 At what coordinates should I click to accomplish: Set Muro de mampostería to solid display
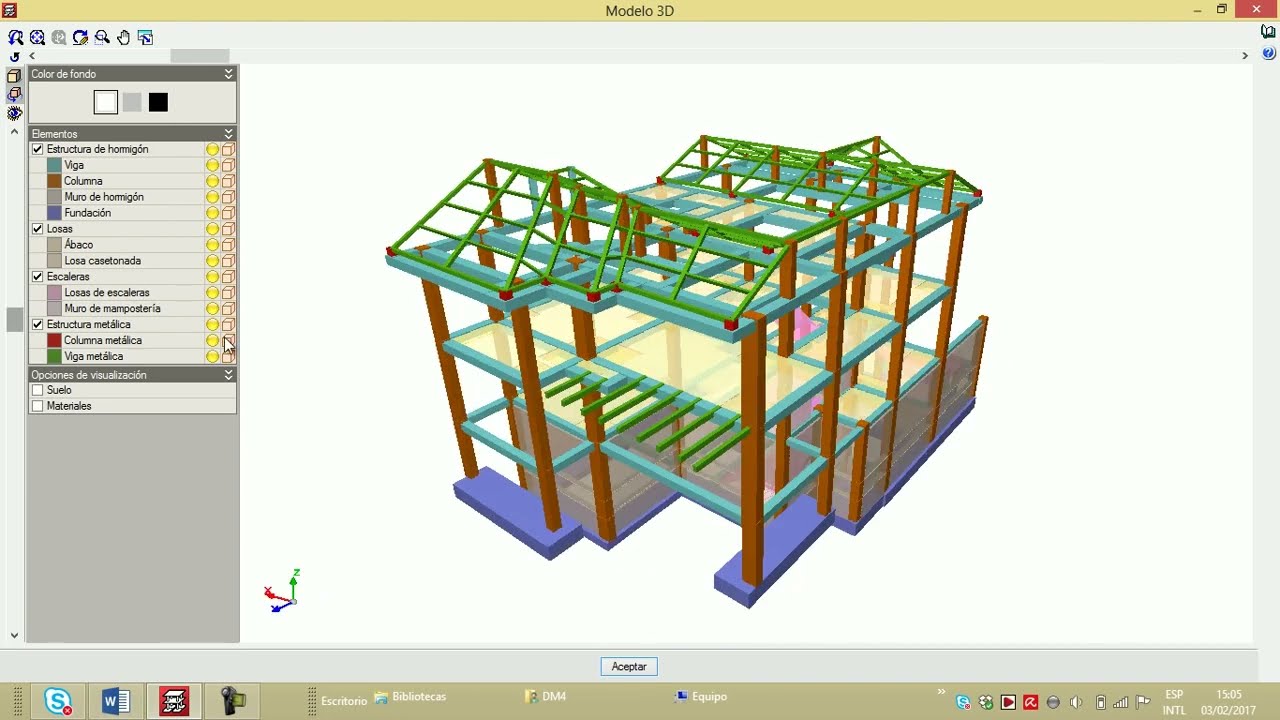click(x=212, y=310)
